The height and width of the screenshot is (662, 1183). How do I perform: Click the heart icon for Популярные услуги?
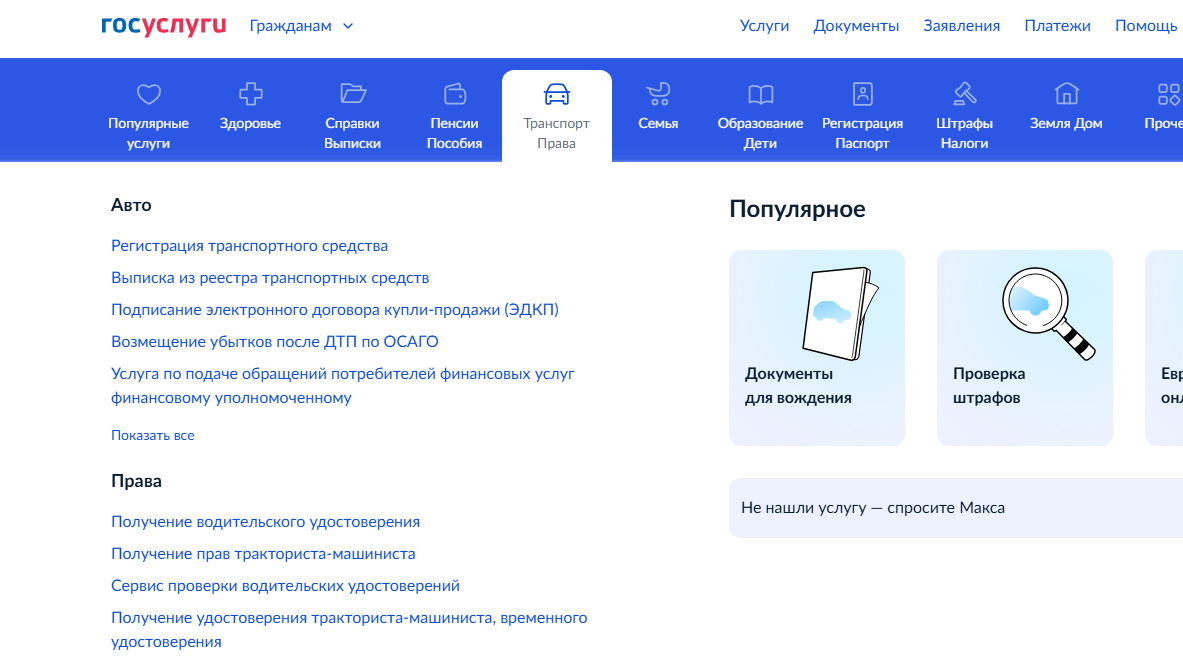[149, 94]
